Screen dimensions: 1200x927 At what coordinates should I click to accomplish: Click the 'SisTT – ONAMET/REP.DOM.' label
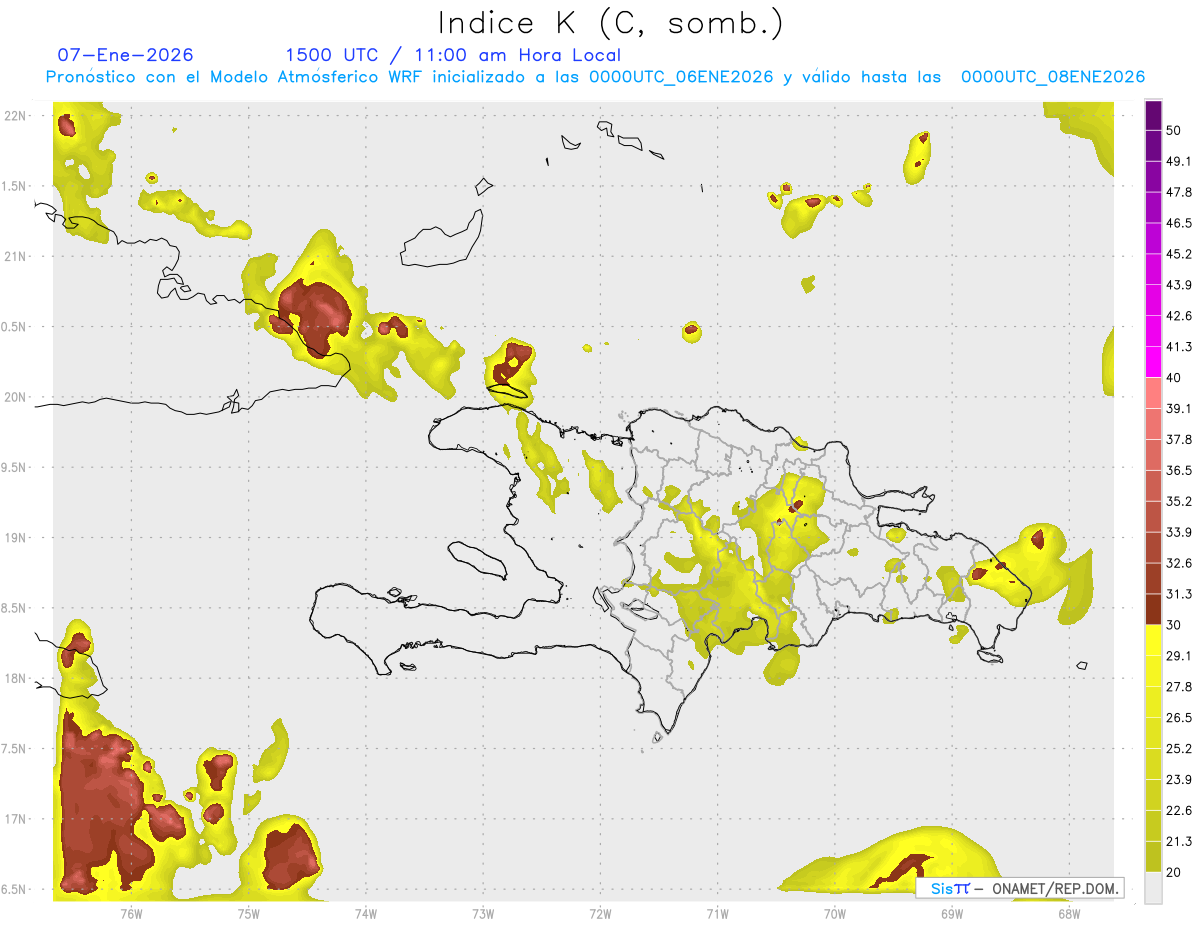[x=1021, y=888]
